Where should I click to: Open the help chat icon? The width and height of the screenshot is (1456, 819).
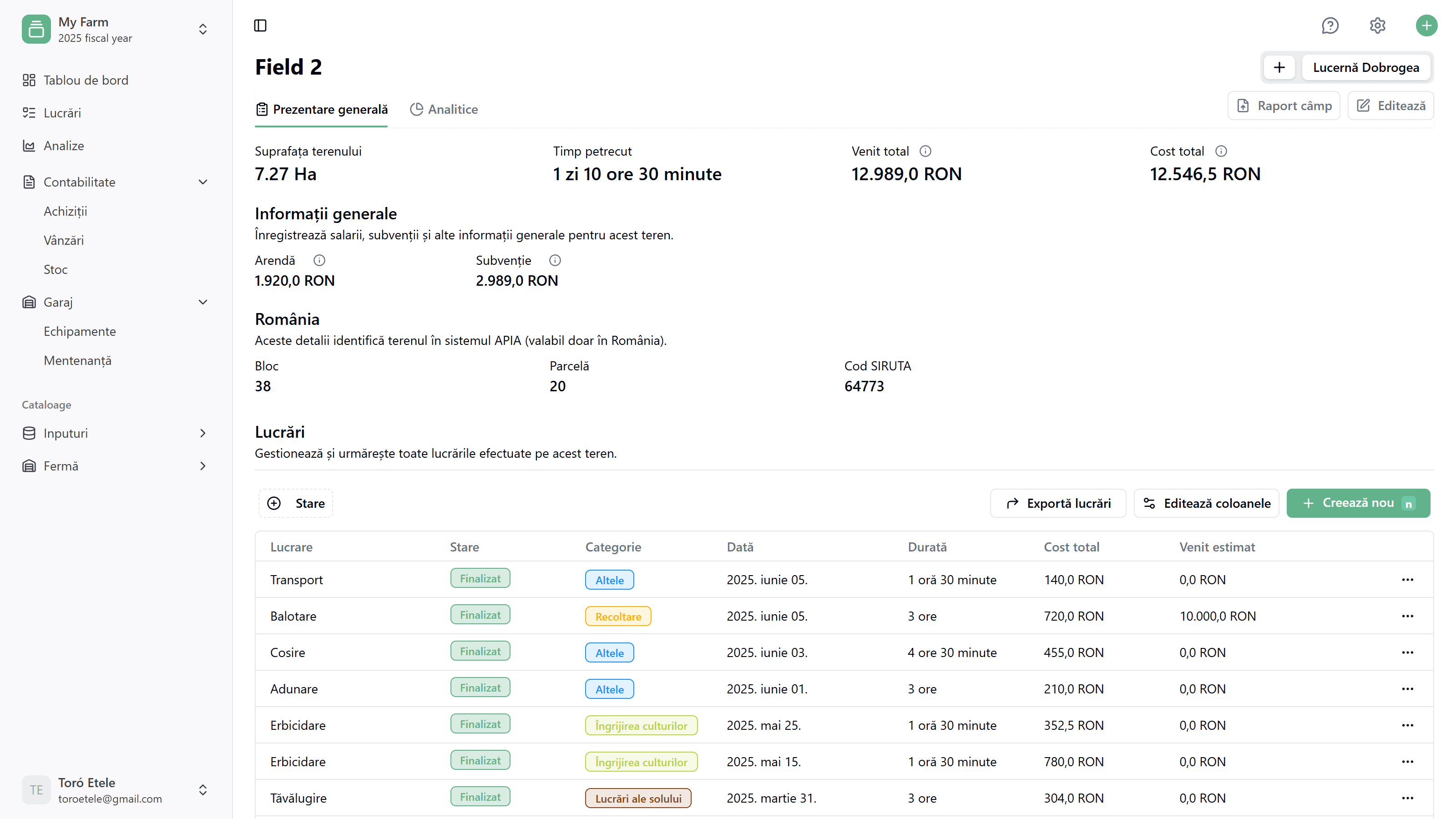pos(1330,25)
